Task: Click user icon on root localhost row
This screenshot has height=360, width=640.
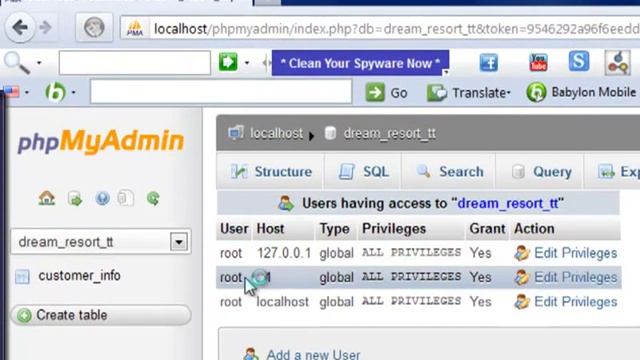Action: click(x=521, y=302)
